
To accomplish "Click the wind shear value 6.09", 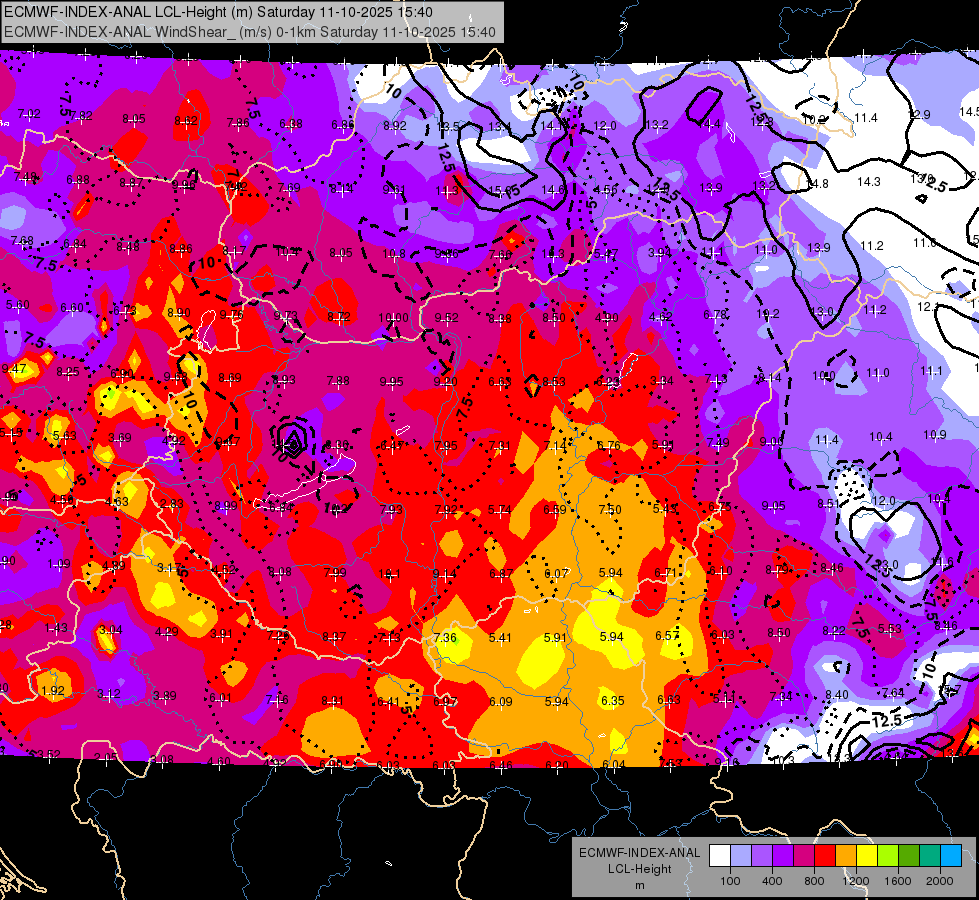I will [x=501, y=702].
